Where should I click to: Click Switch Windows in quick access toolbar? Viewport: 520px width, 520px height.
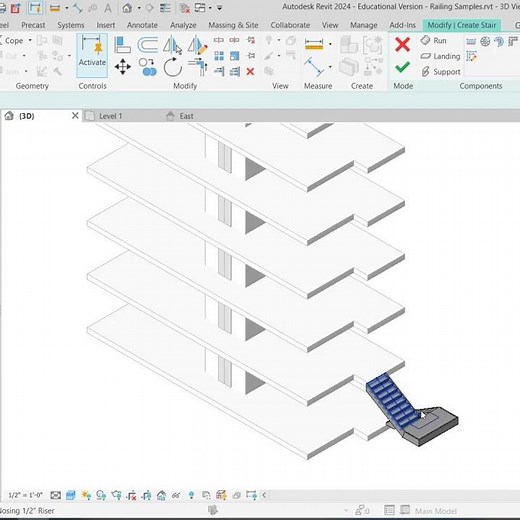pyautogui.click(x=200, y=7)
